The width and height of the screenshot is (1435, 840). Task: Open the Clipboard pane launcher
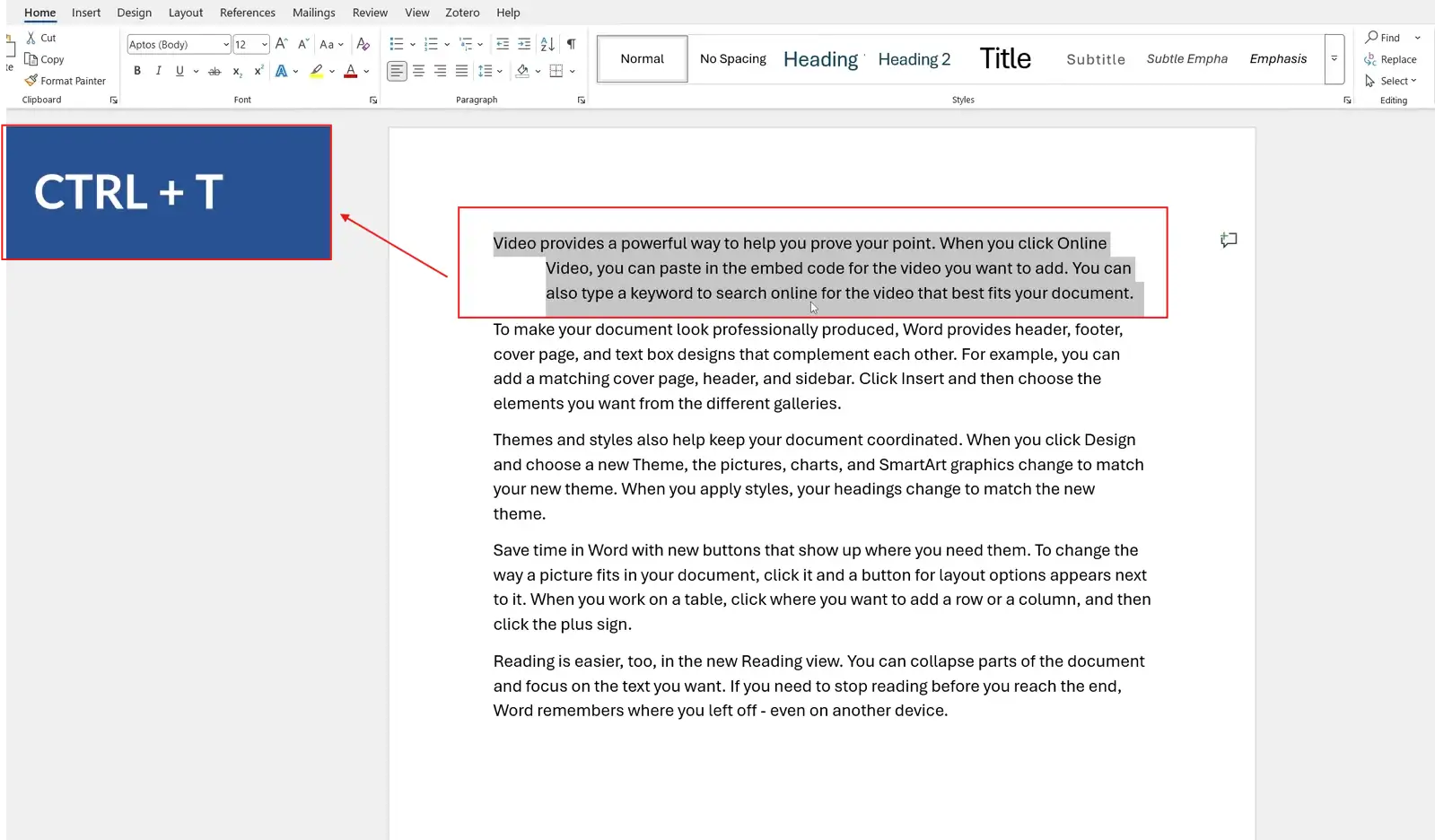(114, 101)
